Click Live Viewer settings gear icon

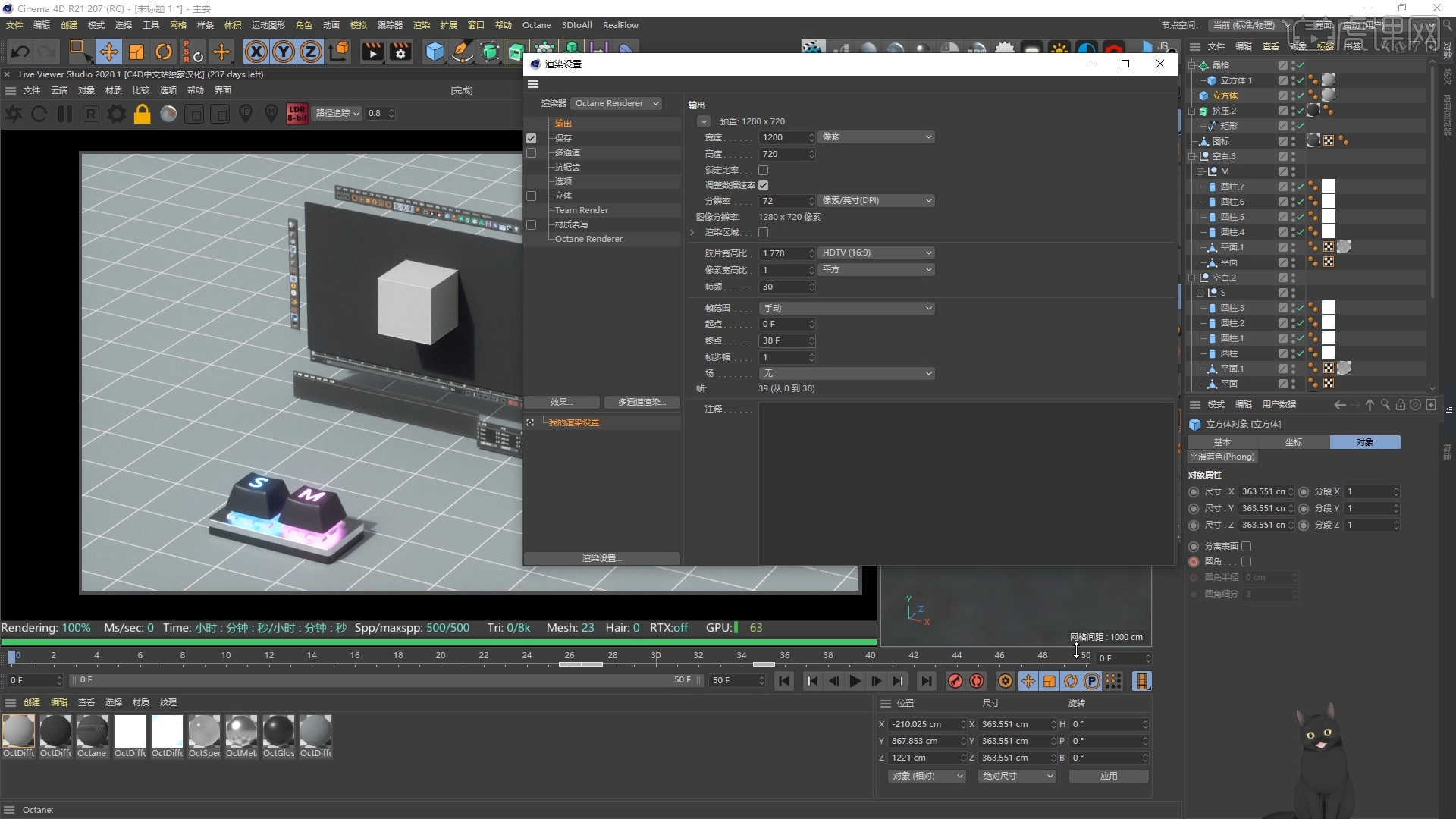(x=116, y=114)
